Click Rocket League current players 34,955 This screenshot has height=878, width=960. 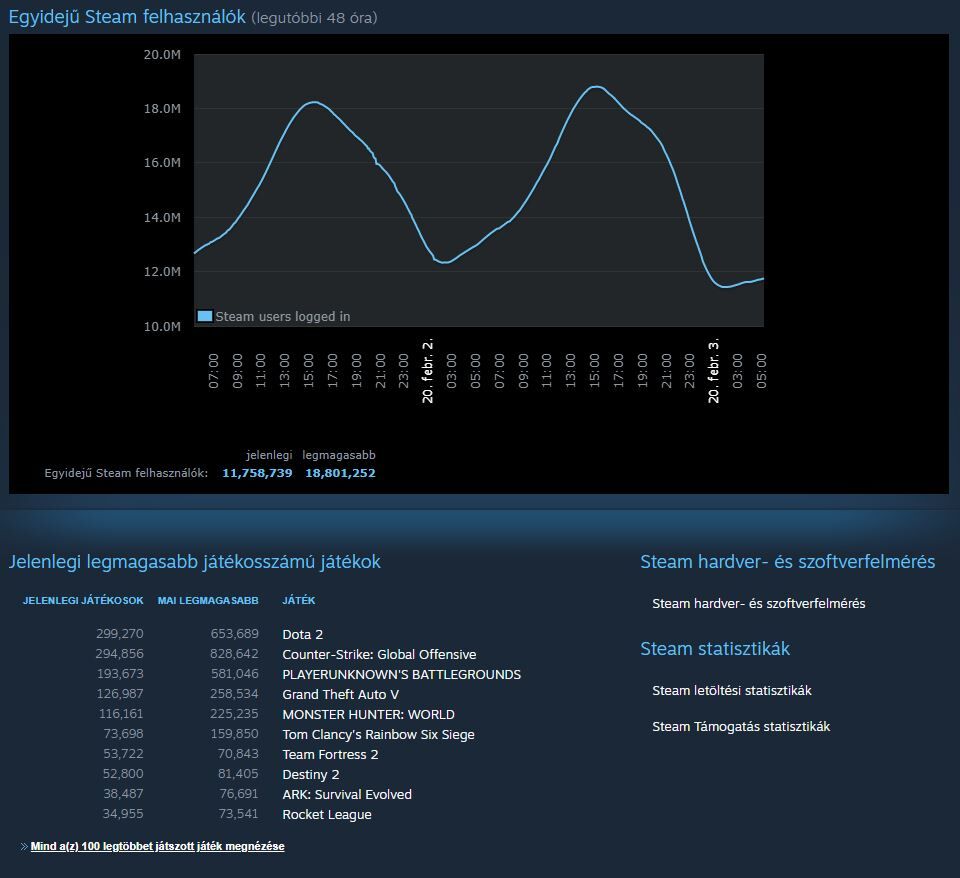point(123,814)
